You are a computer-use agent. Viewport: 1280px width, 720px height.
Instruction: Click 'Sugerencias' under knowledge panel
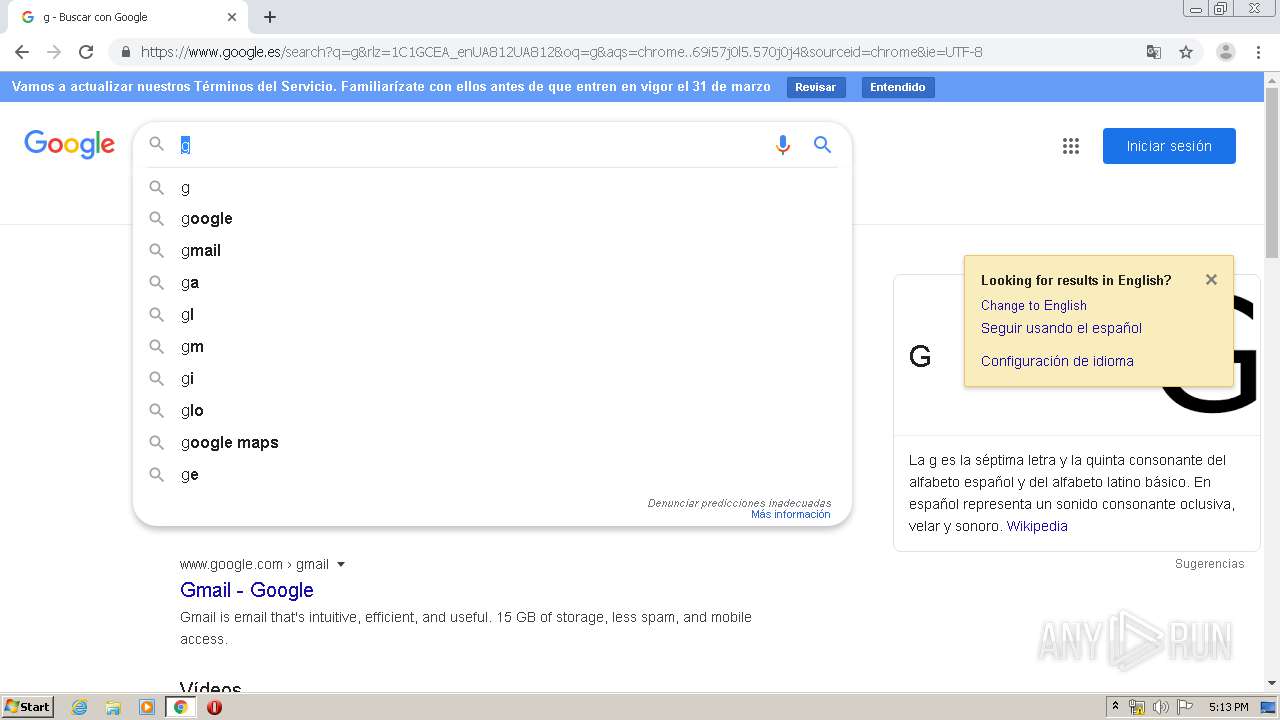[1209, 564]
